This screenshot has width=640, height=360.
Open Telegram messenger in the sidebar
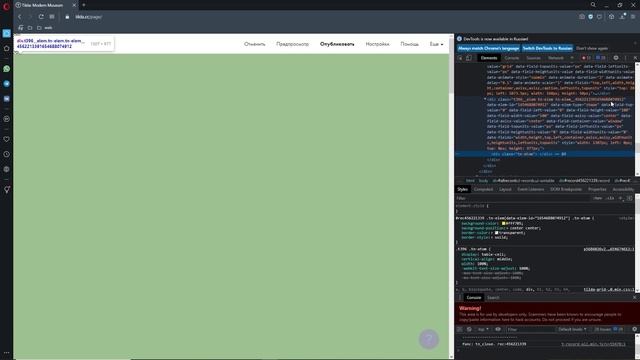click(x=7, y=84)
